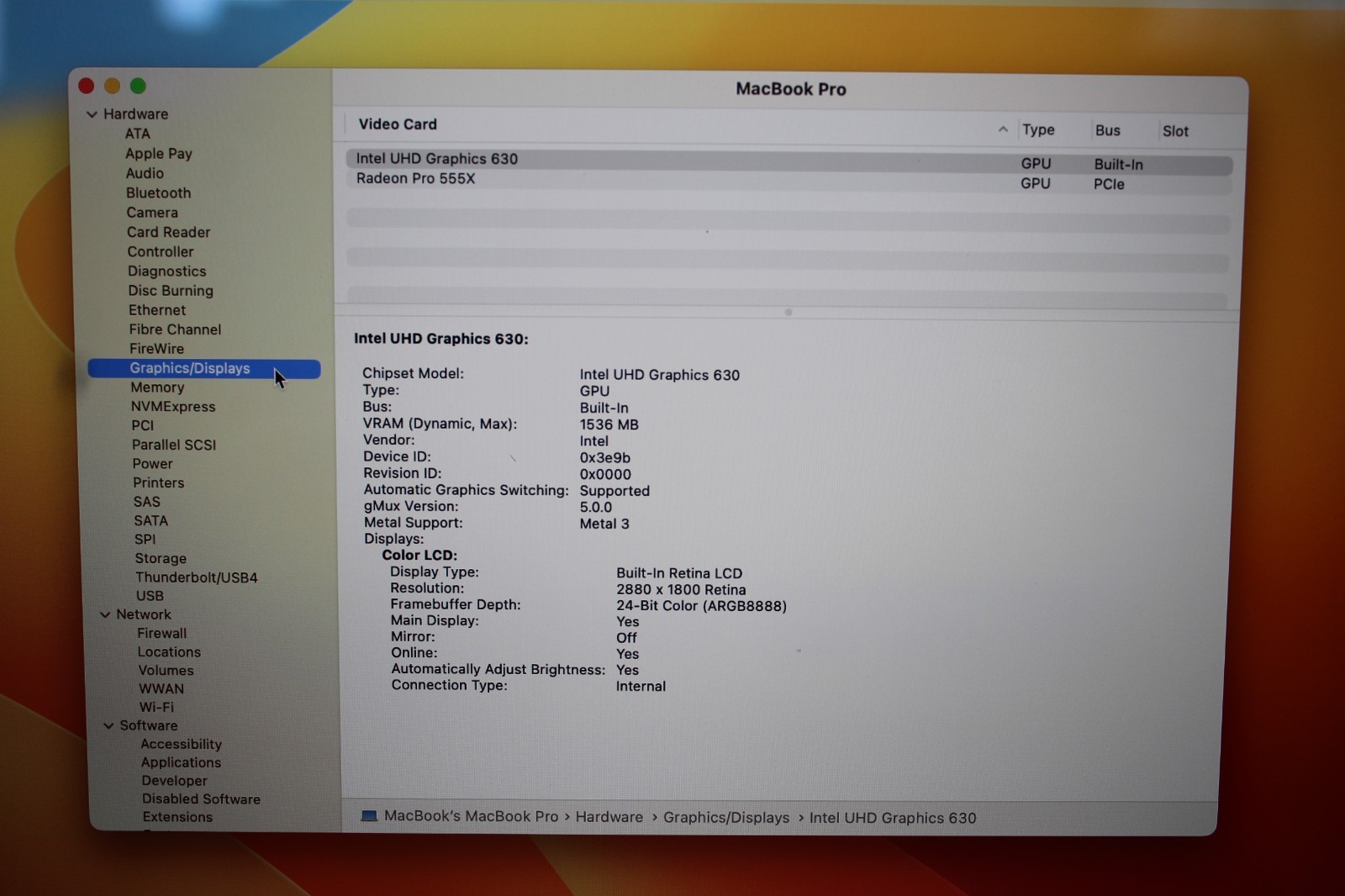This screenshot has width=1345, height=896.
Task: Open Locations under Network
Action: (x=169, y=651)
